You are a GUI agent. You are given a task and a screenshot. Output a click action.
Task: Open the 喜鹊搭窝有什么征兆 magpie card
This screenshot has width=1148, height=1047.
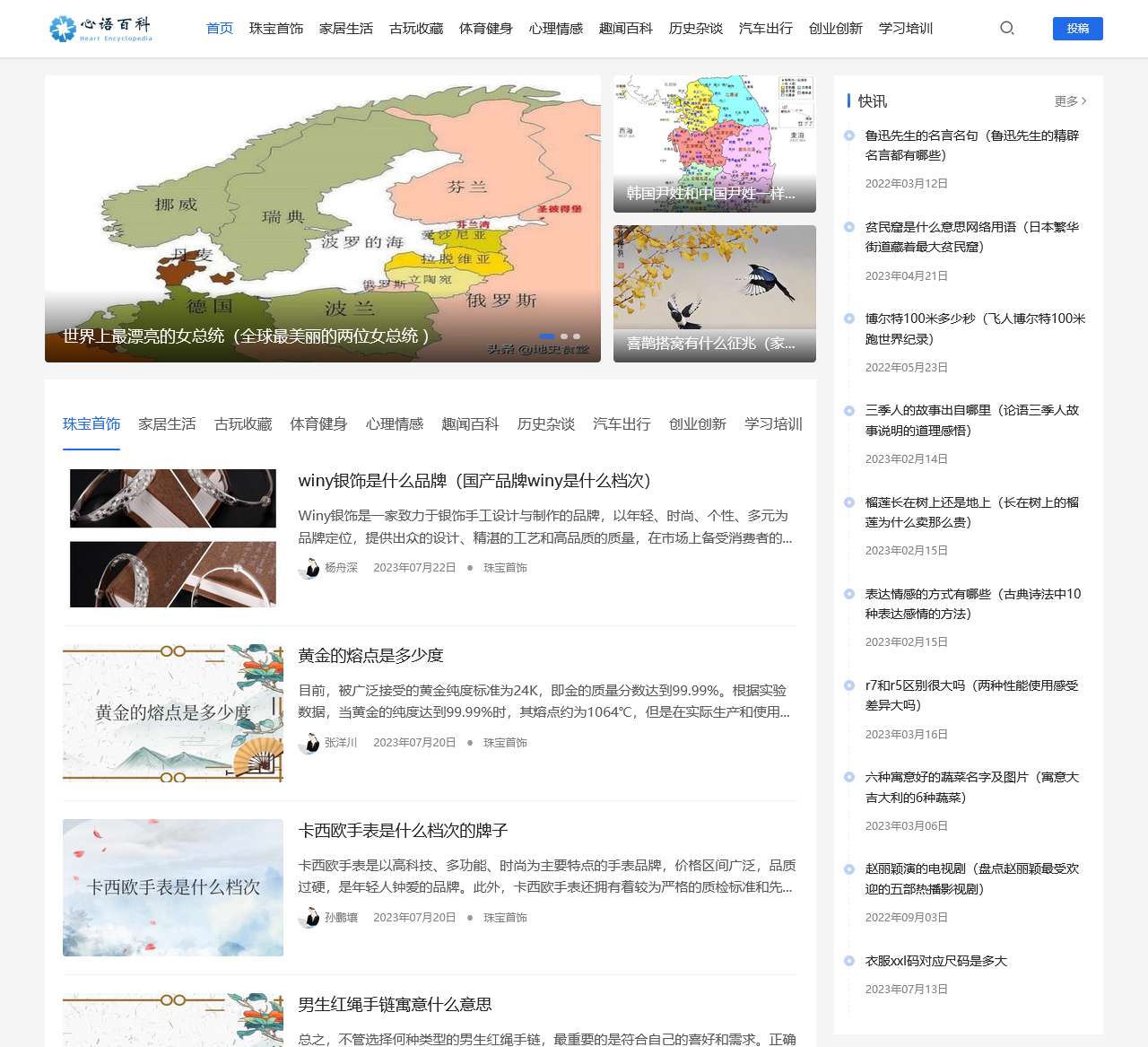[x=715, y=293]
